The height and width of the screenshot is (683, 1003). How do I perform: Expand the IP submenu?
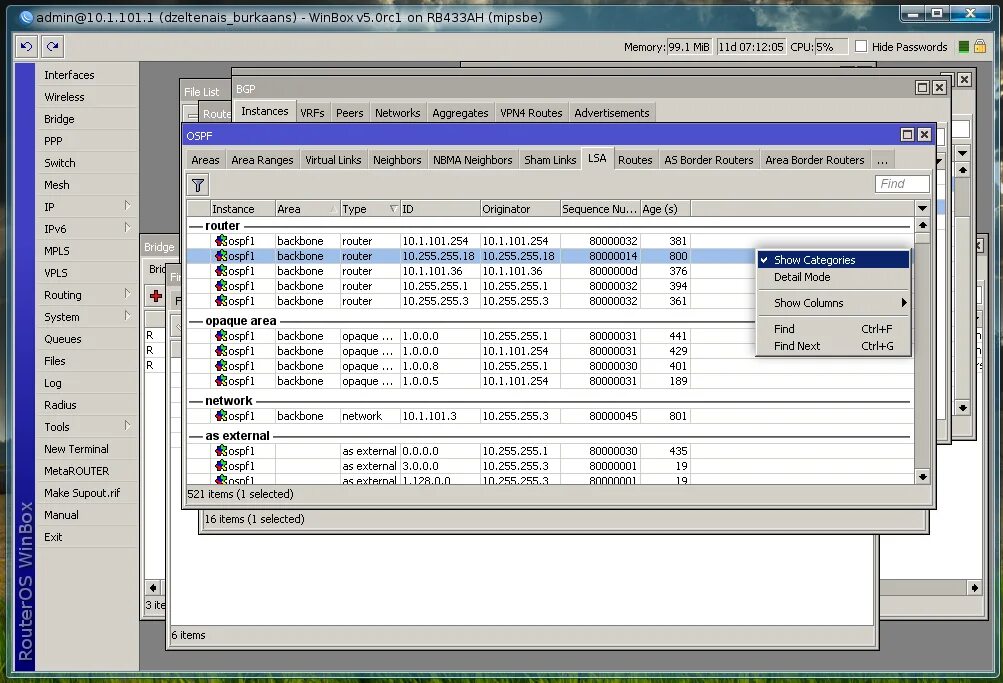127,205
